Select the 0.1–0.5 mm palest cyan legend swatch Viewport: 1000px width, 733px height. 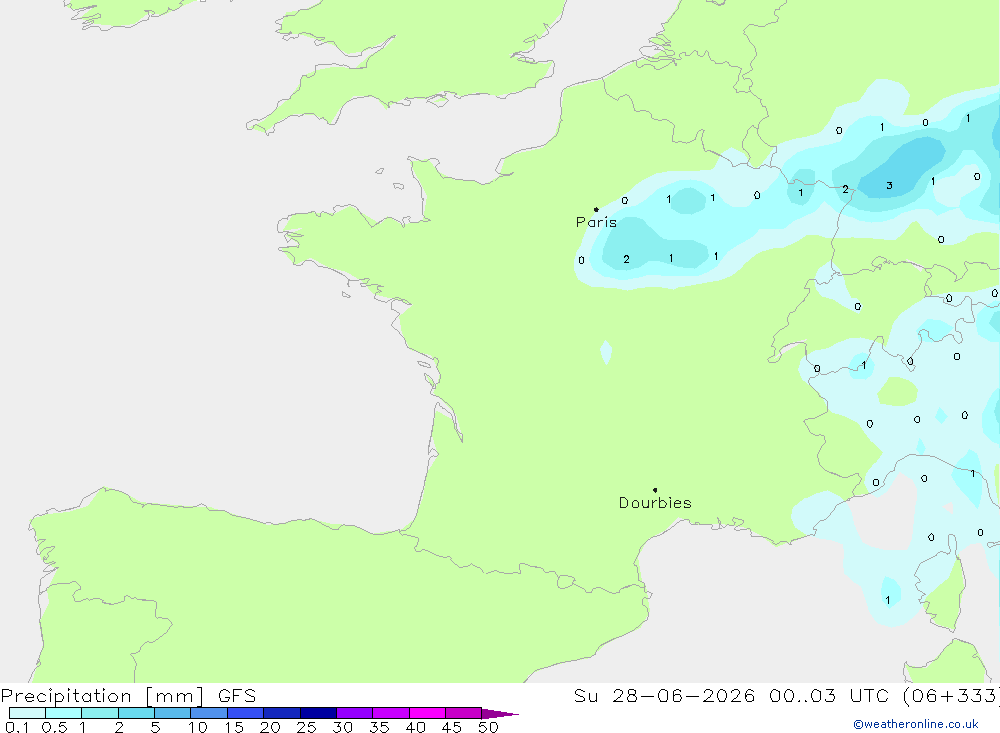point(27,713)
